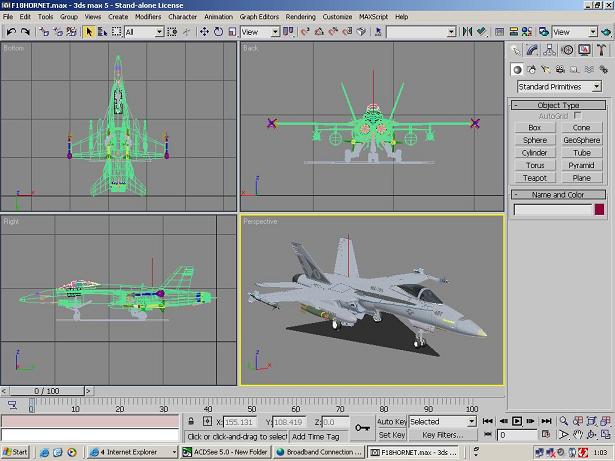The image size is (615, 461).
Task: Collapse the Object Type rollout
Action: point(558,105)
